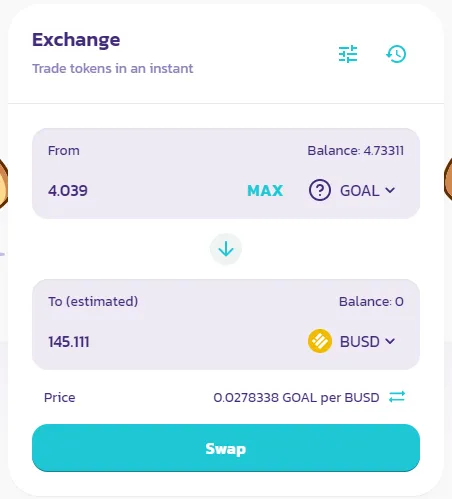Open the GOAL currency selector
This screenshot has height=499, width=452.
pos(352,190)
